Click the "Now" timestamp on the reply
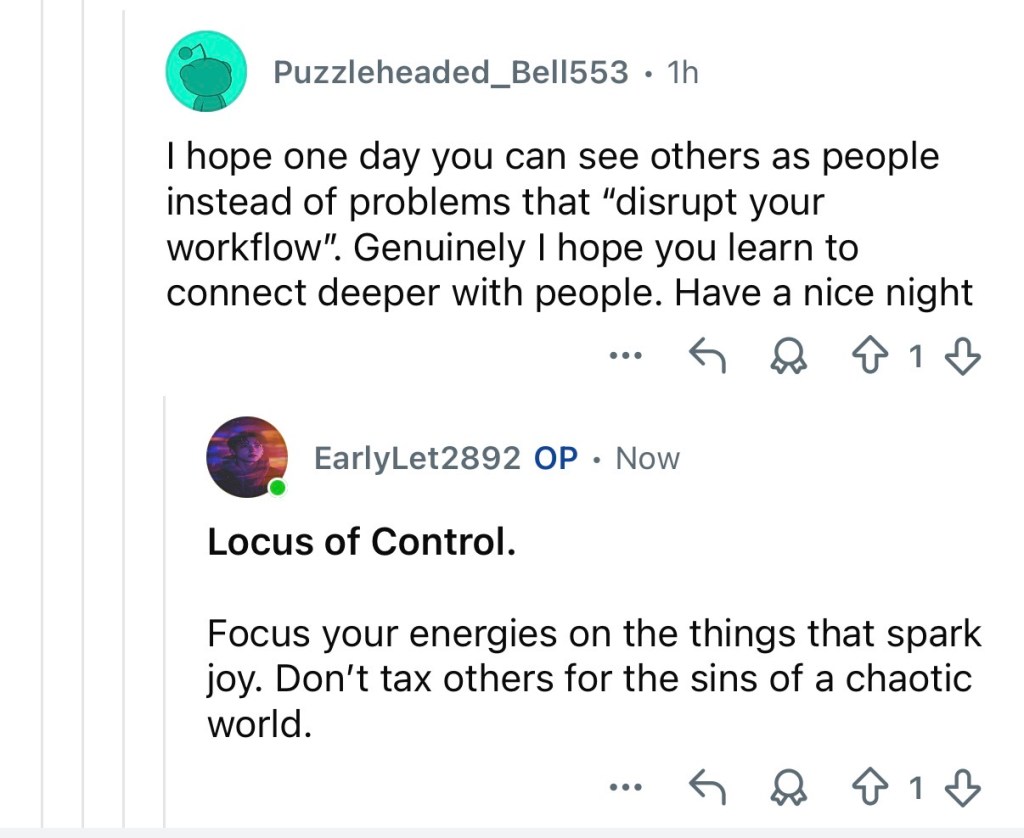The height and width of the screenshot is (838, 1024). click(x=647, y=459)
